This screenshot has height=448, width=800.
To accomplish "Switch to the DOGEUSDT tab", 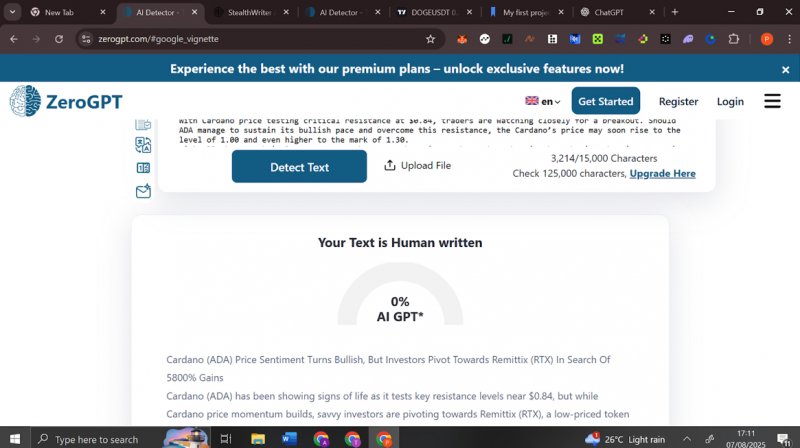I will pos(430,12).
